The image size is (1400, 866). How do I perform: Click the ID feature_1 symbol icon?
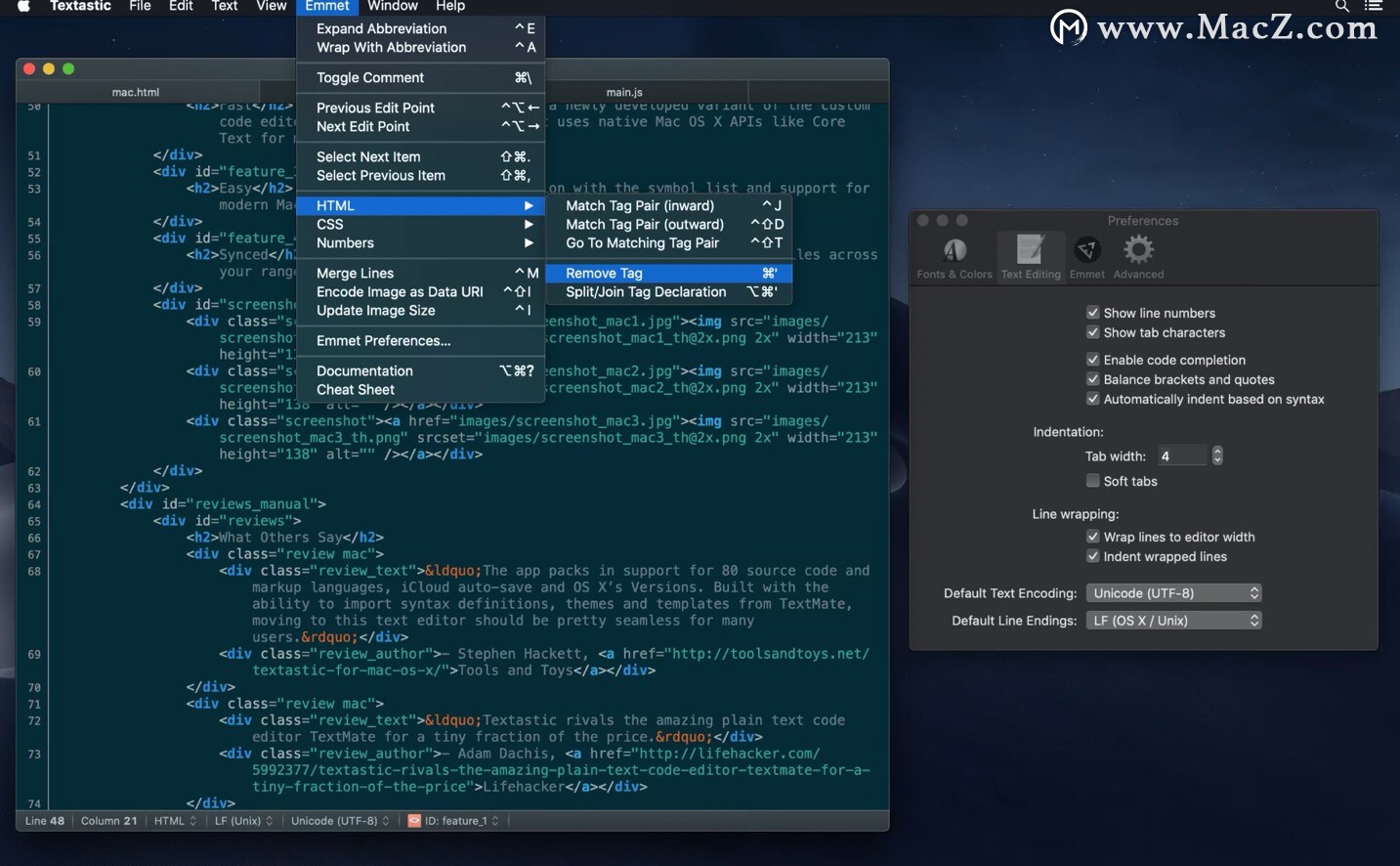(x=414, y=821)
